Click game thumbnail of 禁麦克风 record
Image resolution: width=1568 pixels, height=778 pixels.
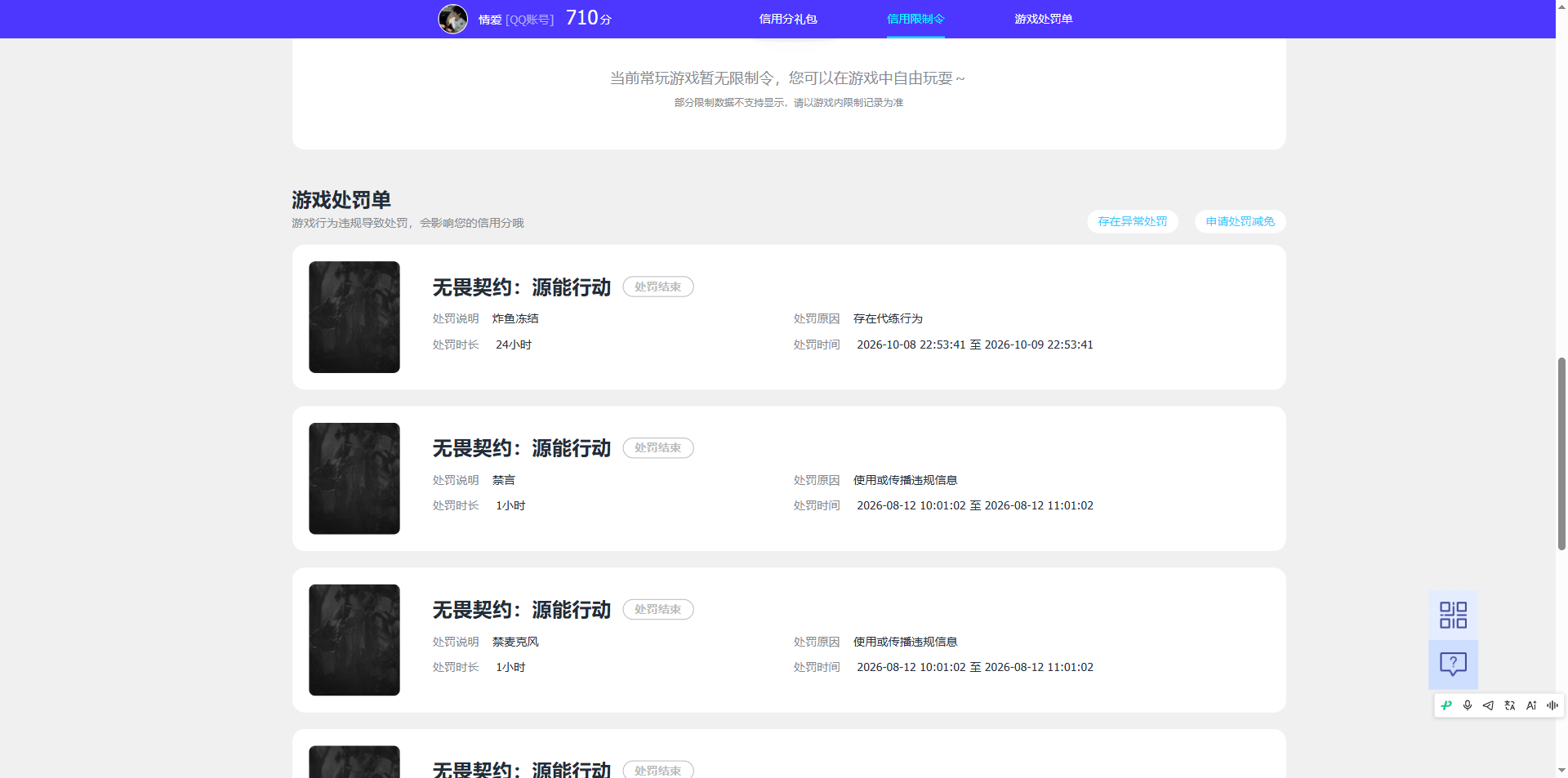(354, 640)
